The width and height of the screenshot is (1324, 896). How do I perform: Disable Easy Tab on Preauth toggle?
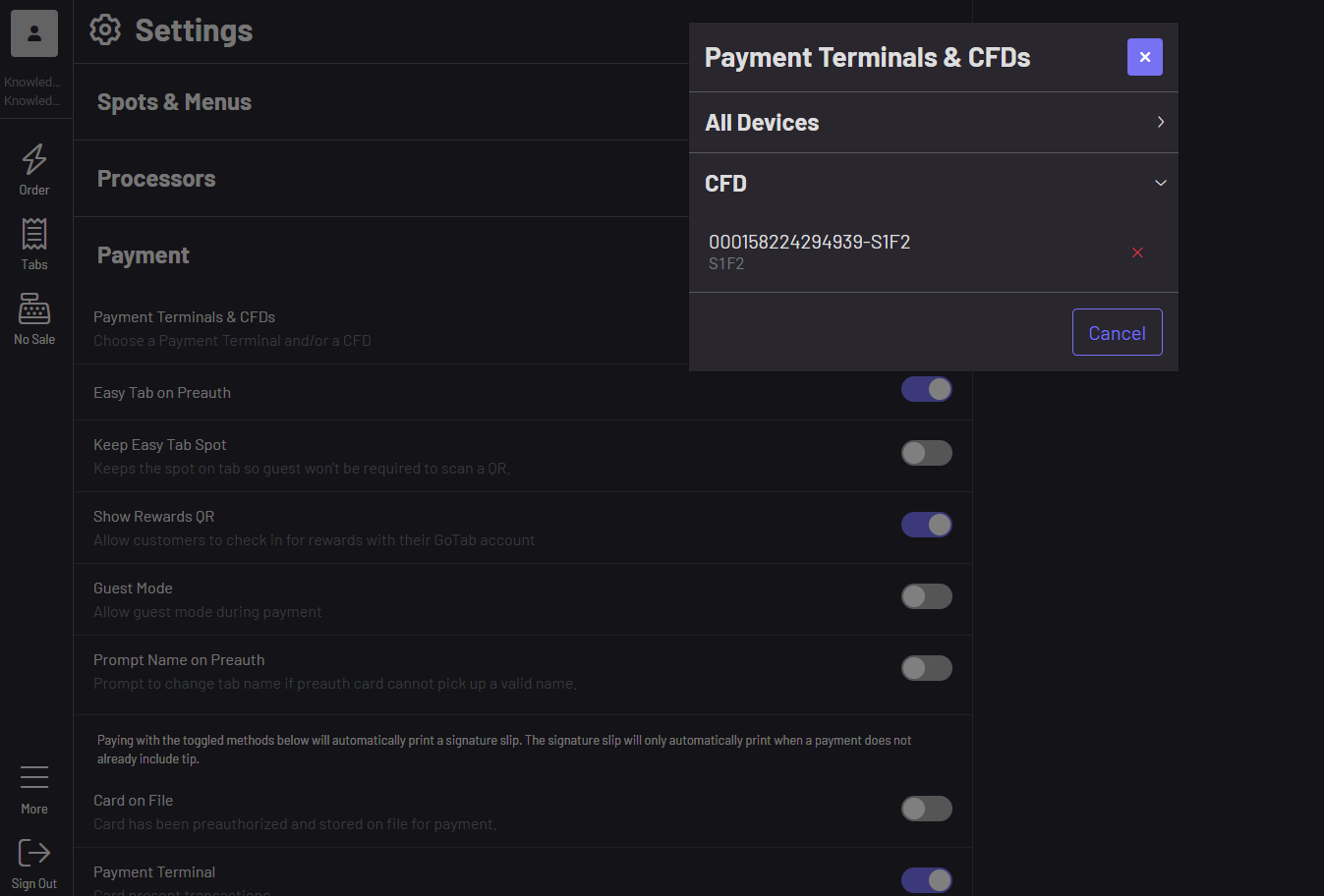click(x=927, y=390)
